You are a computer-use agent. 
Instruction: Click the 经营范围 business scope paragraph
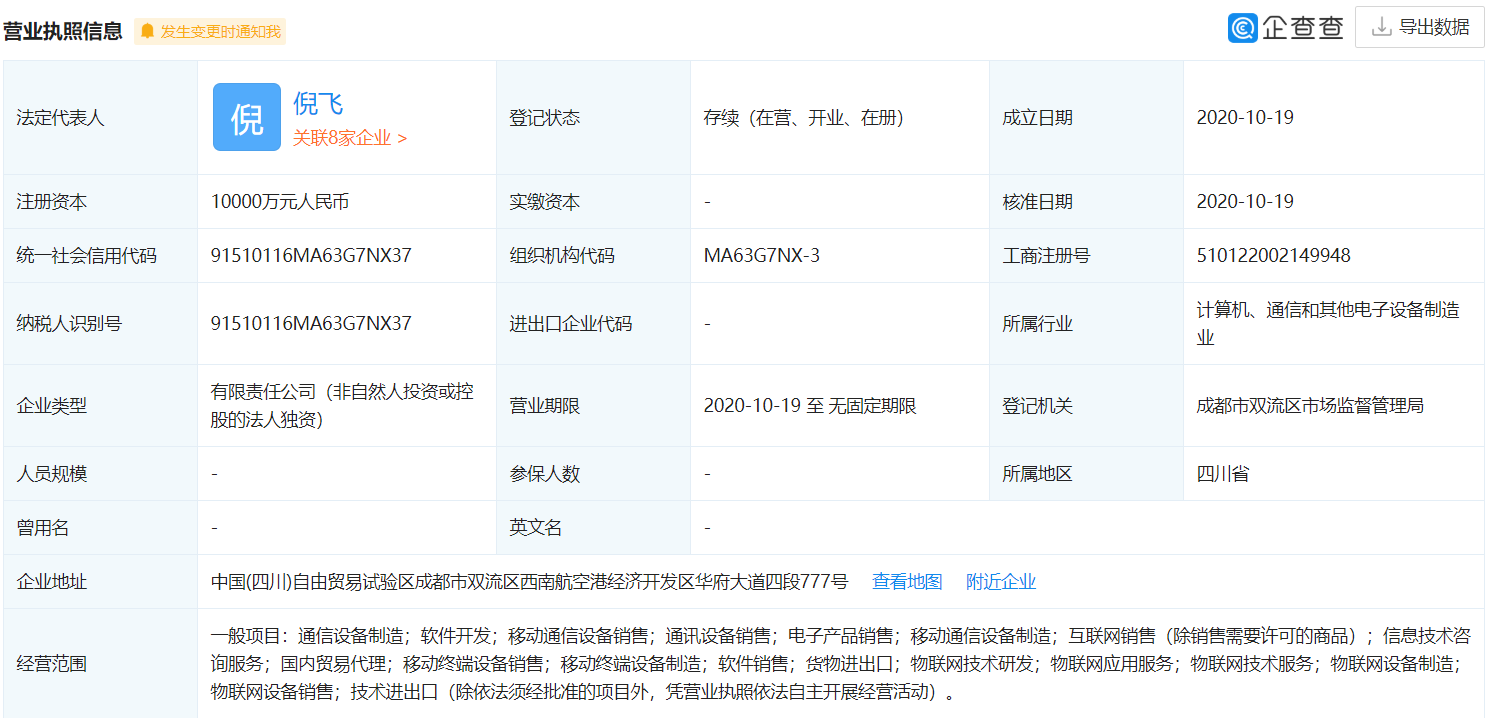coord(840,664)
